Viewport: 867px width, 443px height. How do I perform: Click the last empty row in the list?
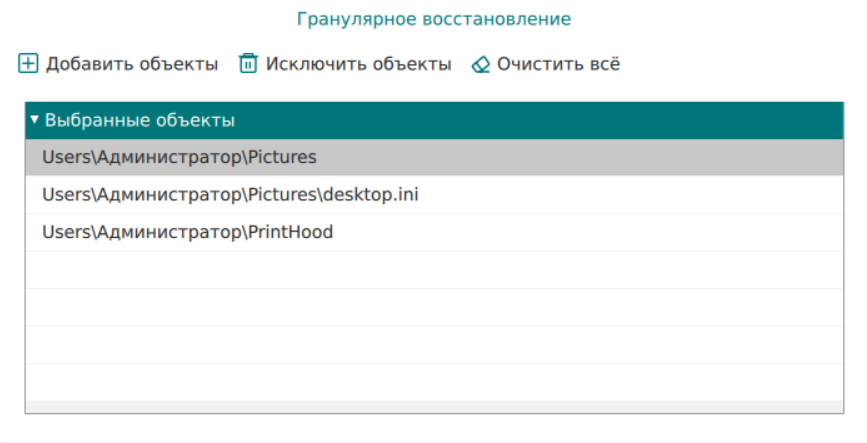point(433,382)
